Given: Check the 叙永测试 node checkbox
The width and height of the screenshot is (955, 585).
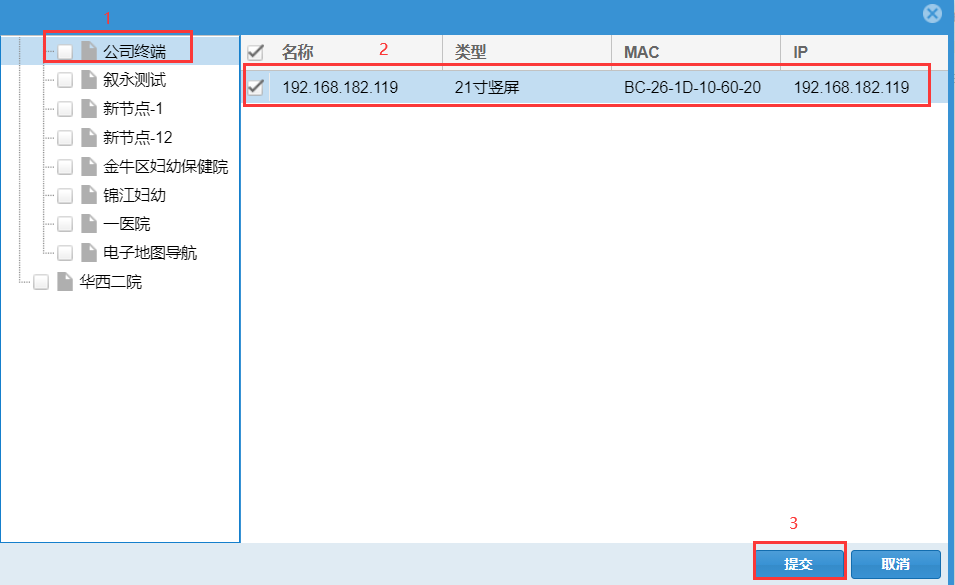Looking at the screenshot, I should pyautogui.click(x=65, y=80).
